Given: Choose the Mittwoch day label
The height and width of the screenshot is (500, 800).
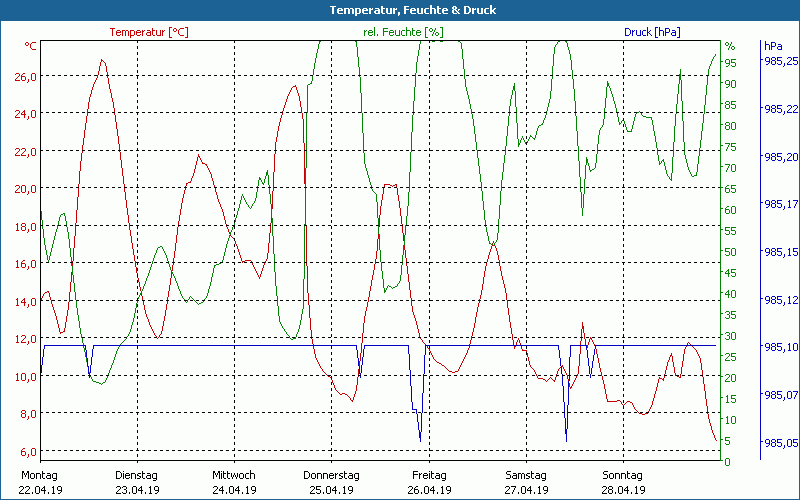Looking at the screenshot, I should (x=234, y=475).
